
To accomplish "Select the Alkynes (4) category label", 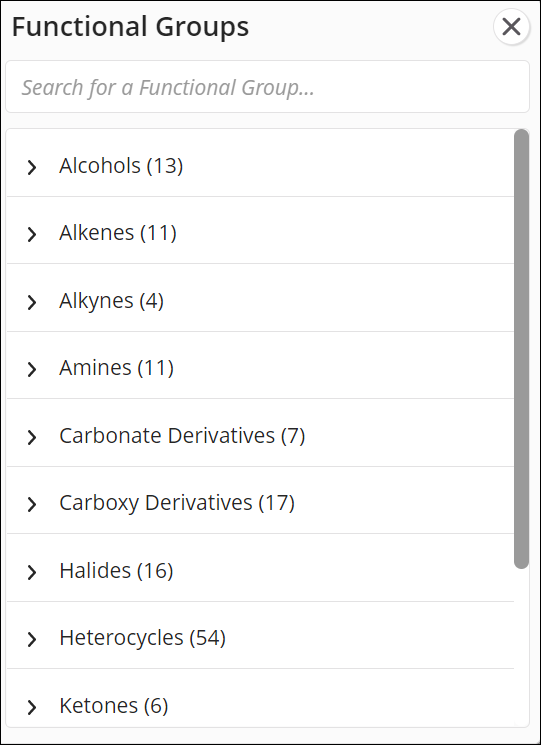I will pos(112,301).
